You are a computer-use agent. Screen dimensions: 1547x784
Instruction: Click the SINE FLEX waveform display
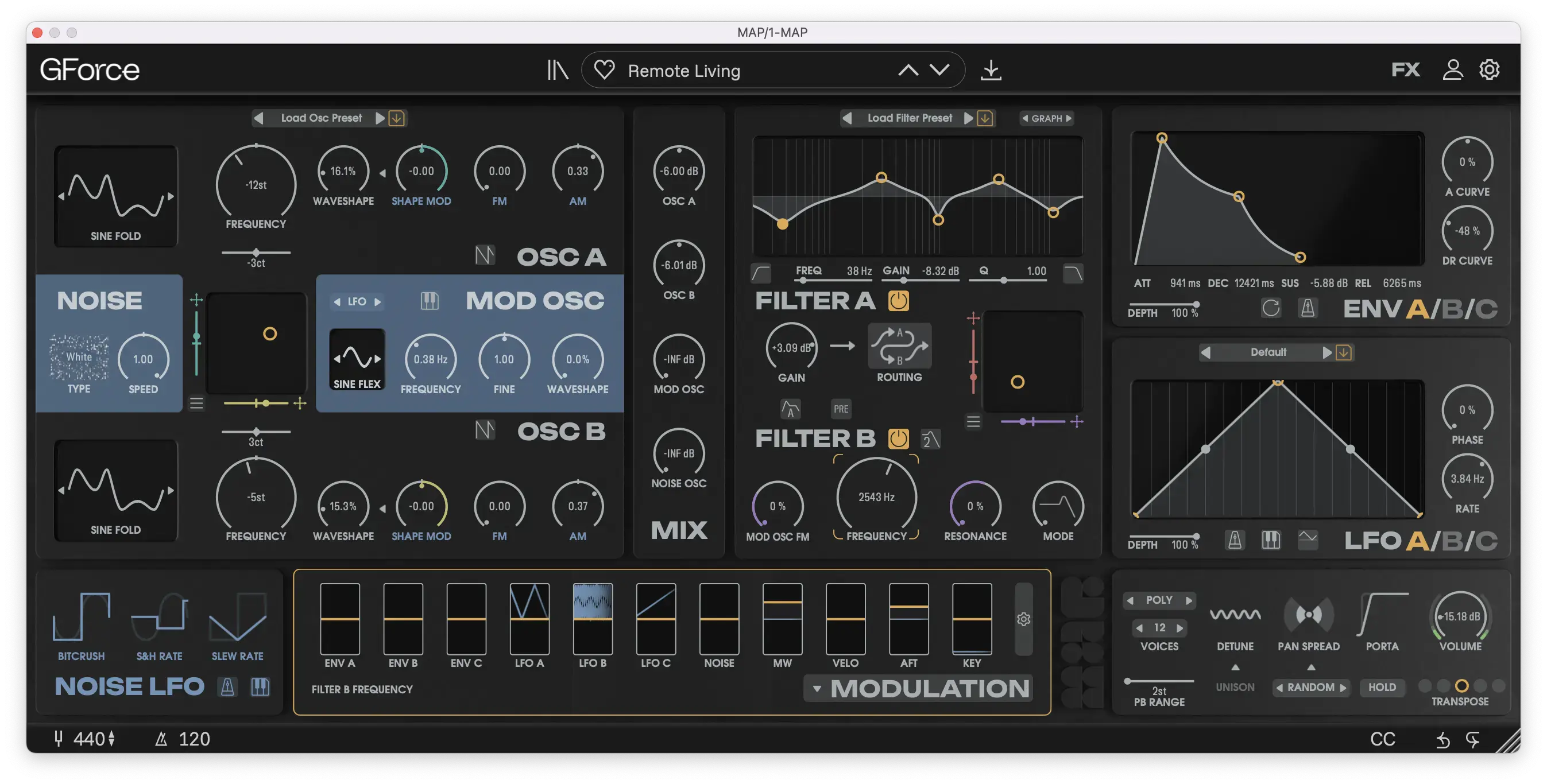[x=357, y=360]
